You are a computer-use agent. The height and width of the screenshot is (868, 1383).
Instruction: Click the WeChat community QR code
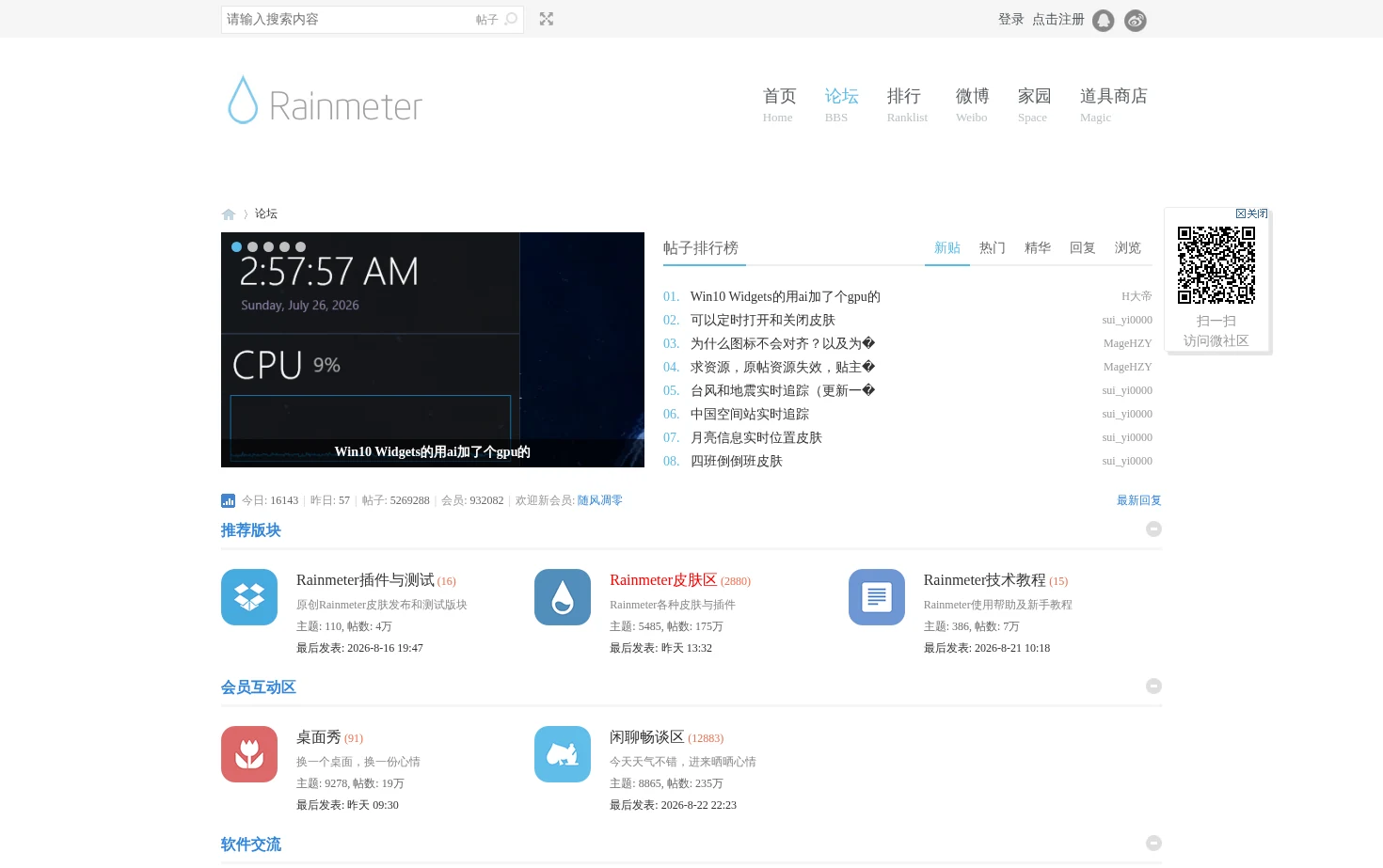(1216, 265)
